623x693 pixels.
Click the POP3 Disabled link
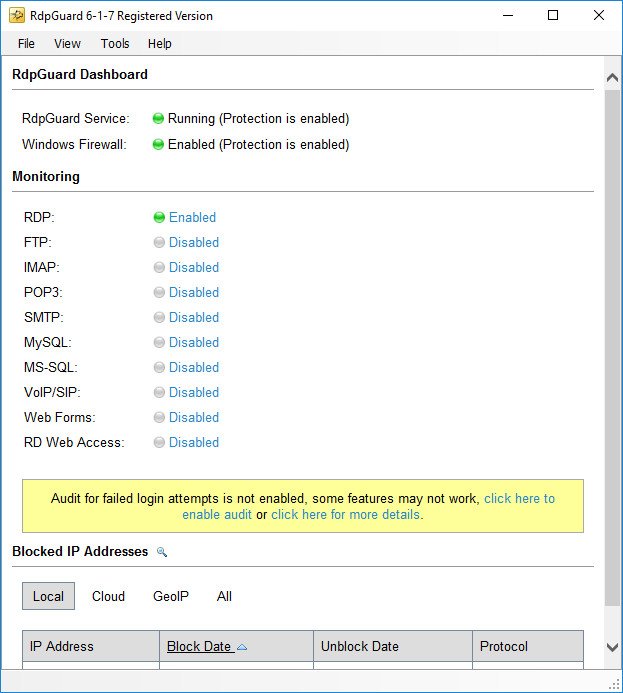coord(194,292)
